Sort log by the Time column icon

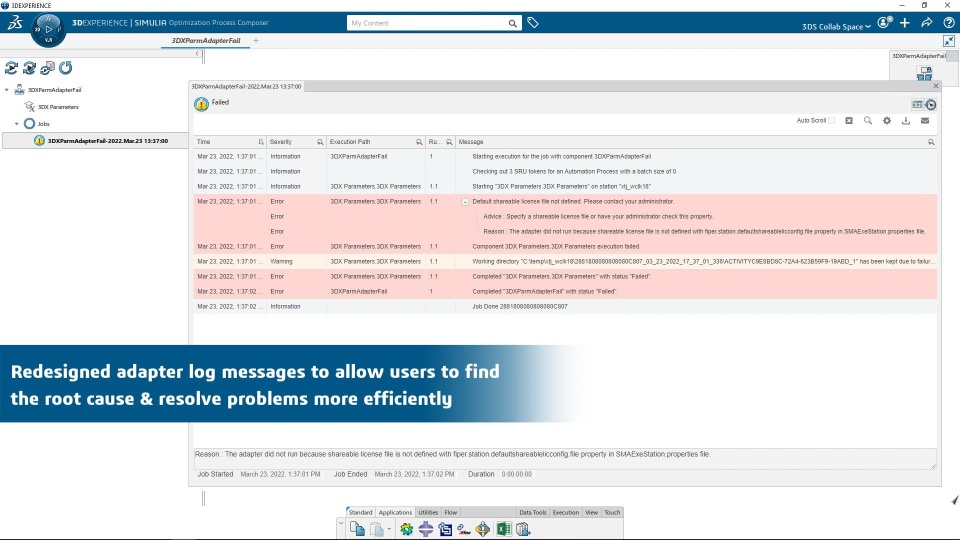pyautogui.click(x=261, y=142)
